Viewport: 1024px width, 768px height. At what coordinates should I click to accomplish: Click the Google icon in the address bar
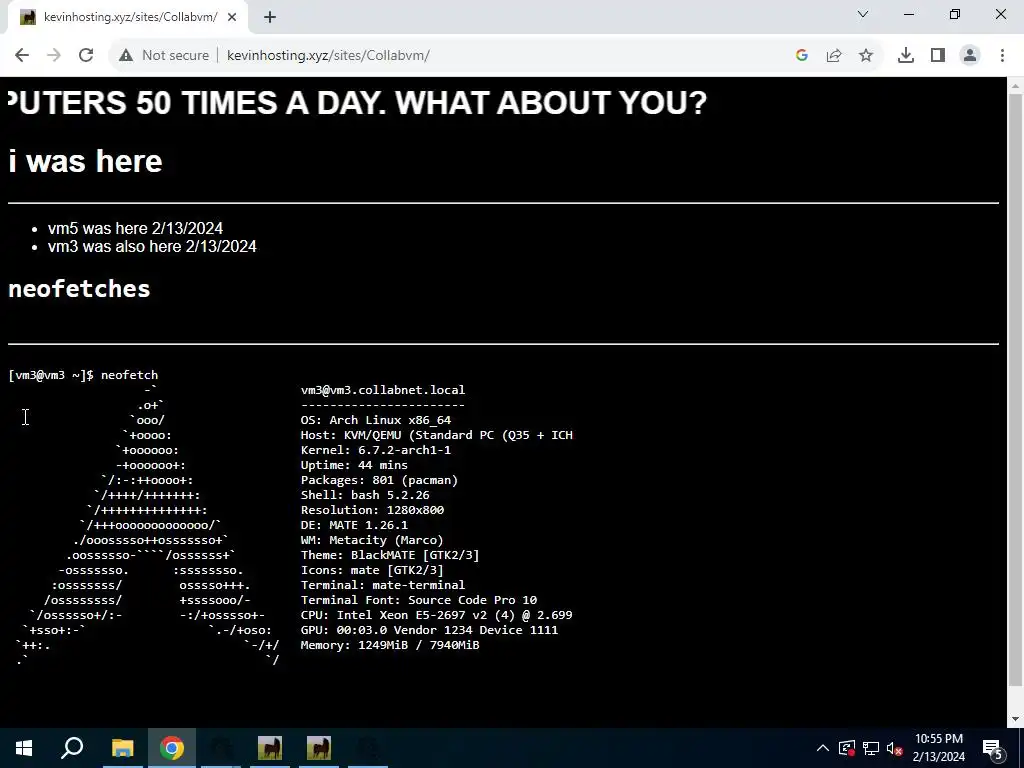[x=802, y=56]
